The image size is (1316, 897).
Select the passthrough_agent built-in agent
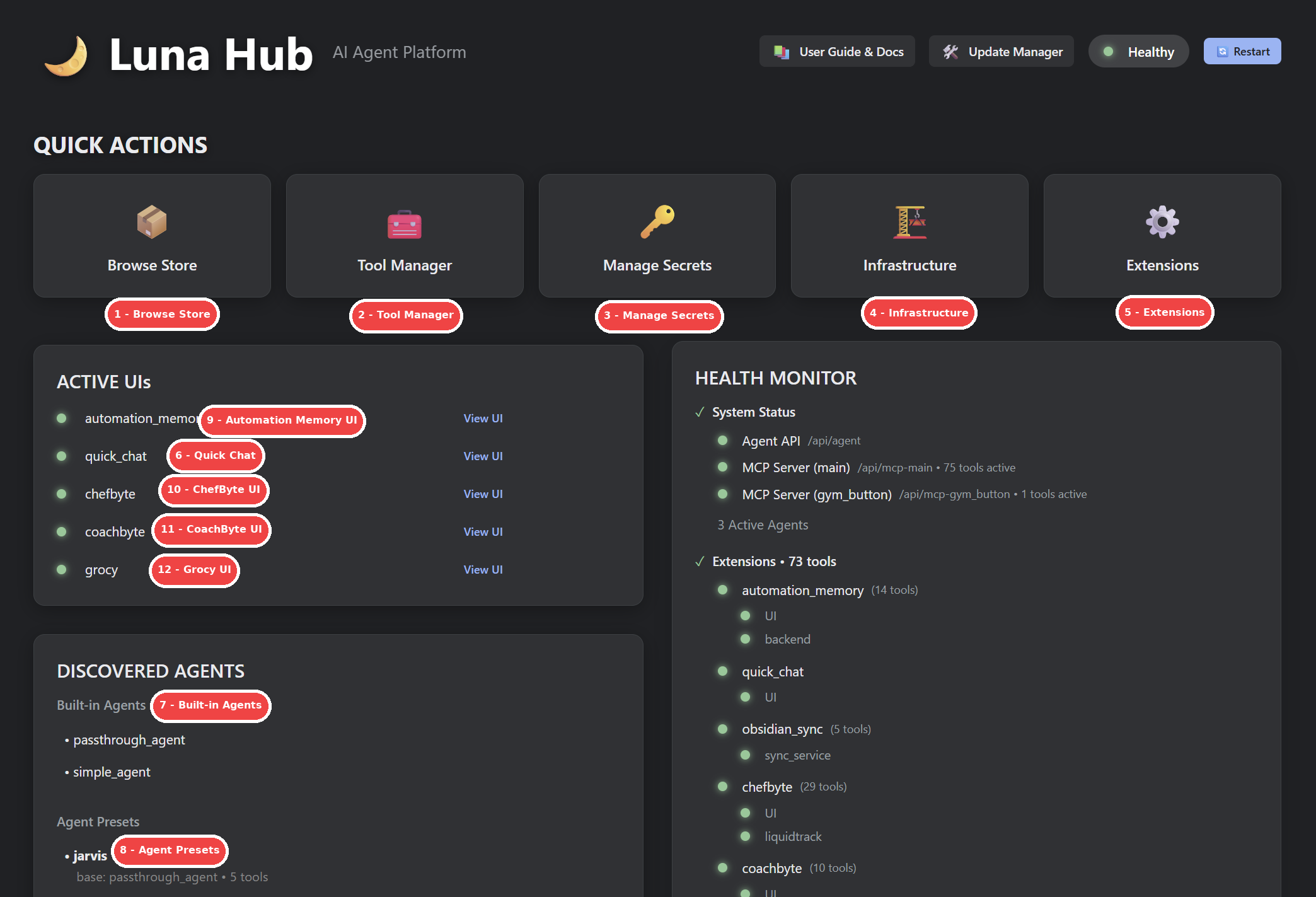pyautogui.click(x=129, y=740)
